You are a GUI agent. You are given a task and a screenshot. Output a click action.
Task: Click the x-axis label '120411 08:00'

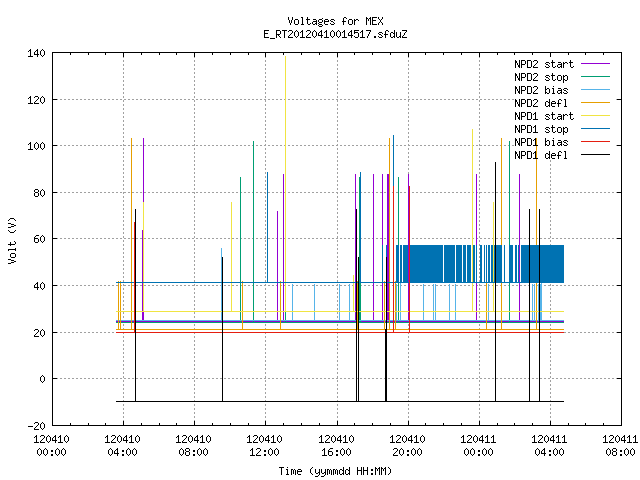(620, 446)
